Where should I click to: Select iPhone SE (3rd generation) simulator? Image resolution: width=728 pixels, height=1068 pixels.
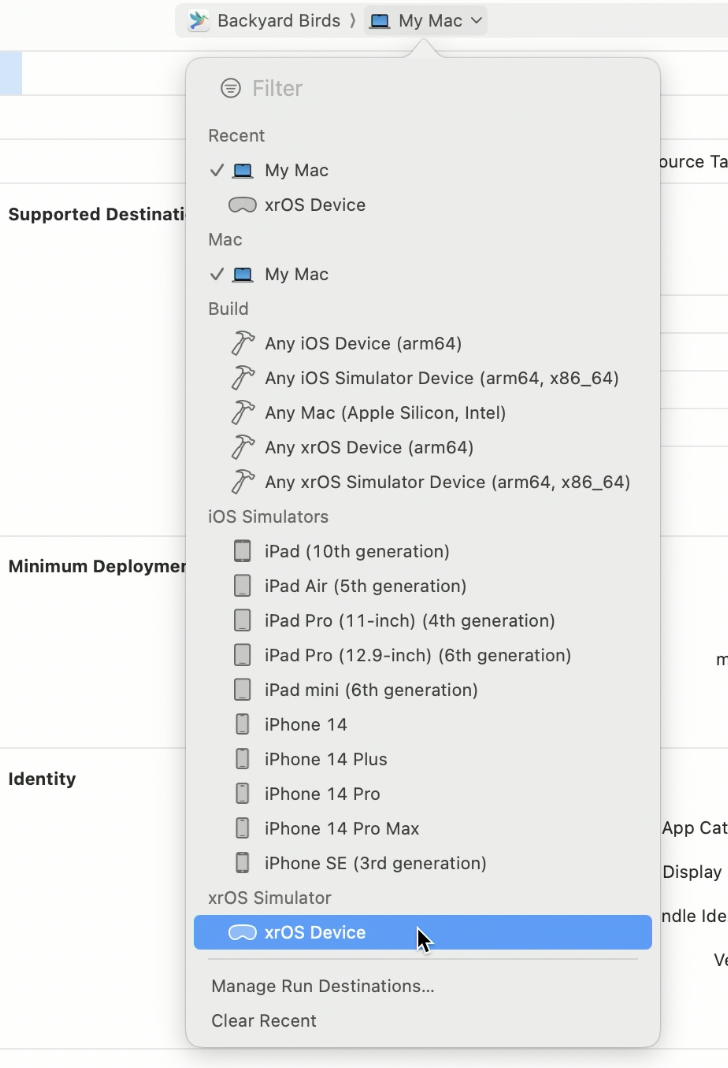click(x=422, y=864)
